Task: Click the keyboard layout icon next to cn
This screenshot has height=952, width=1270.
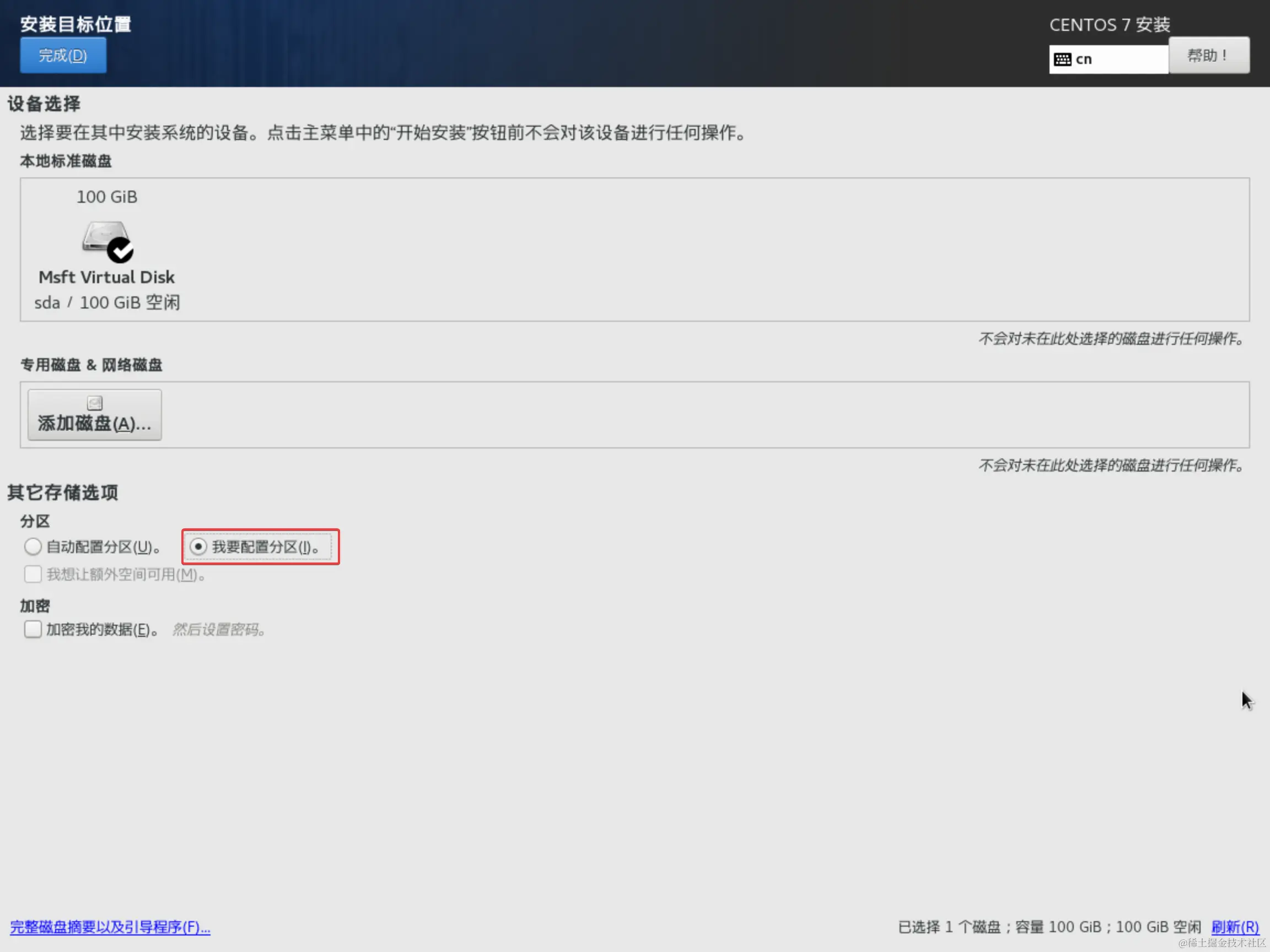Action: [1062, 59]
